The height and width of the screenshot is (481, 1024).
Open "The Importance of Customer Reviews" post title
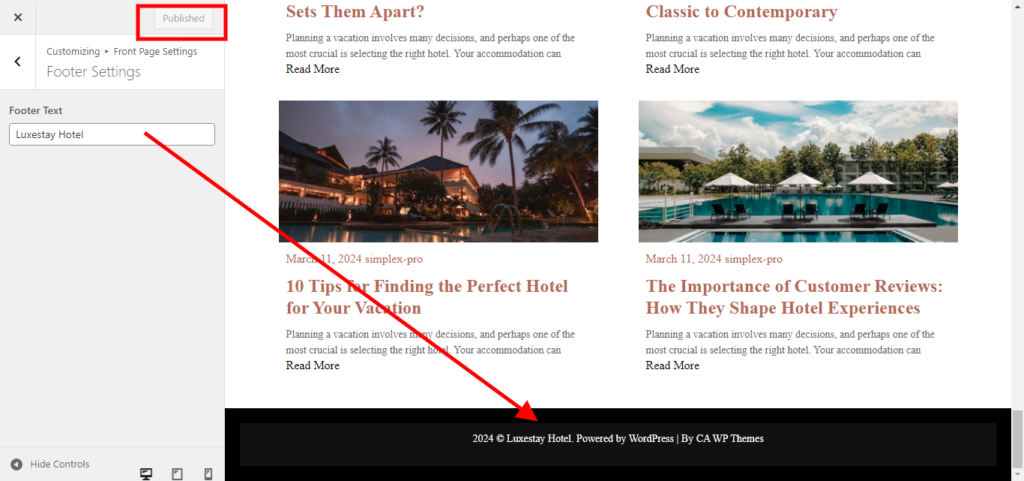point(794,296)
